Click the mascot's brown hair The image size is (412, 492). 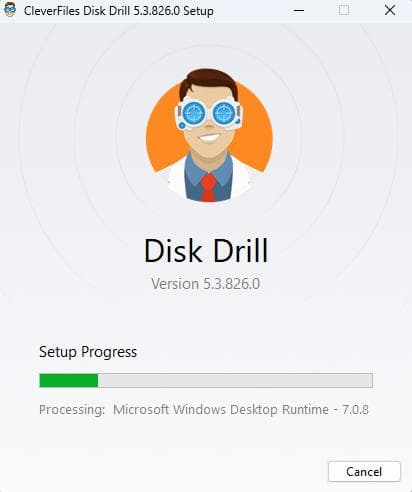[208, 81]
